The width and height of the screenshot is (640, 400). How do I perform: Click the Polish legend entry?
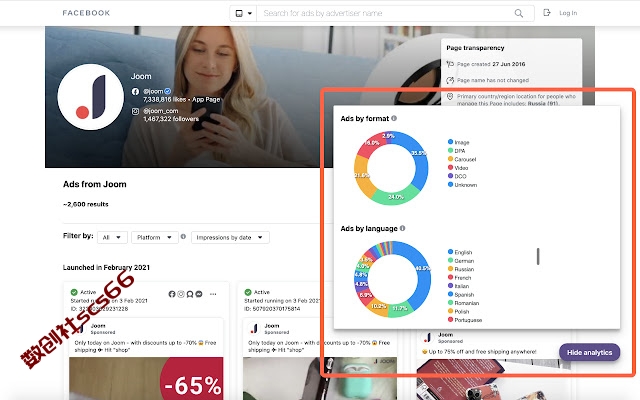tap(458, 311)
